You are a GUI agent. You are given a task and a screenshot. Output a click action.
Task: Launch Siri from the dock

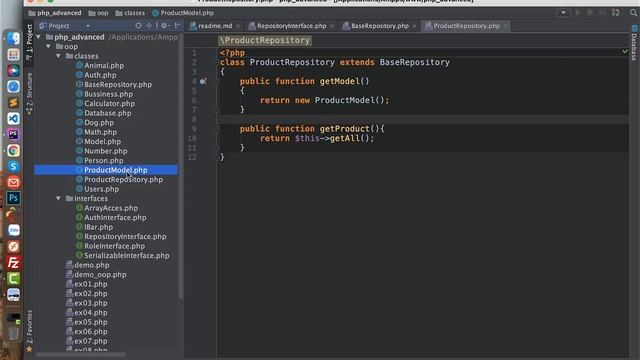13,70
